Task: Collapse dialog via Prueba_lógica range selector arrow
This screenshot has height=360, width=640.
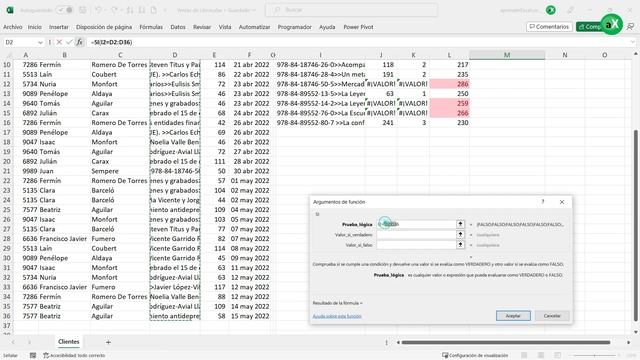Action: coord(460,224)
